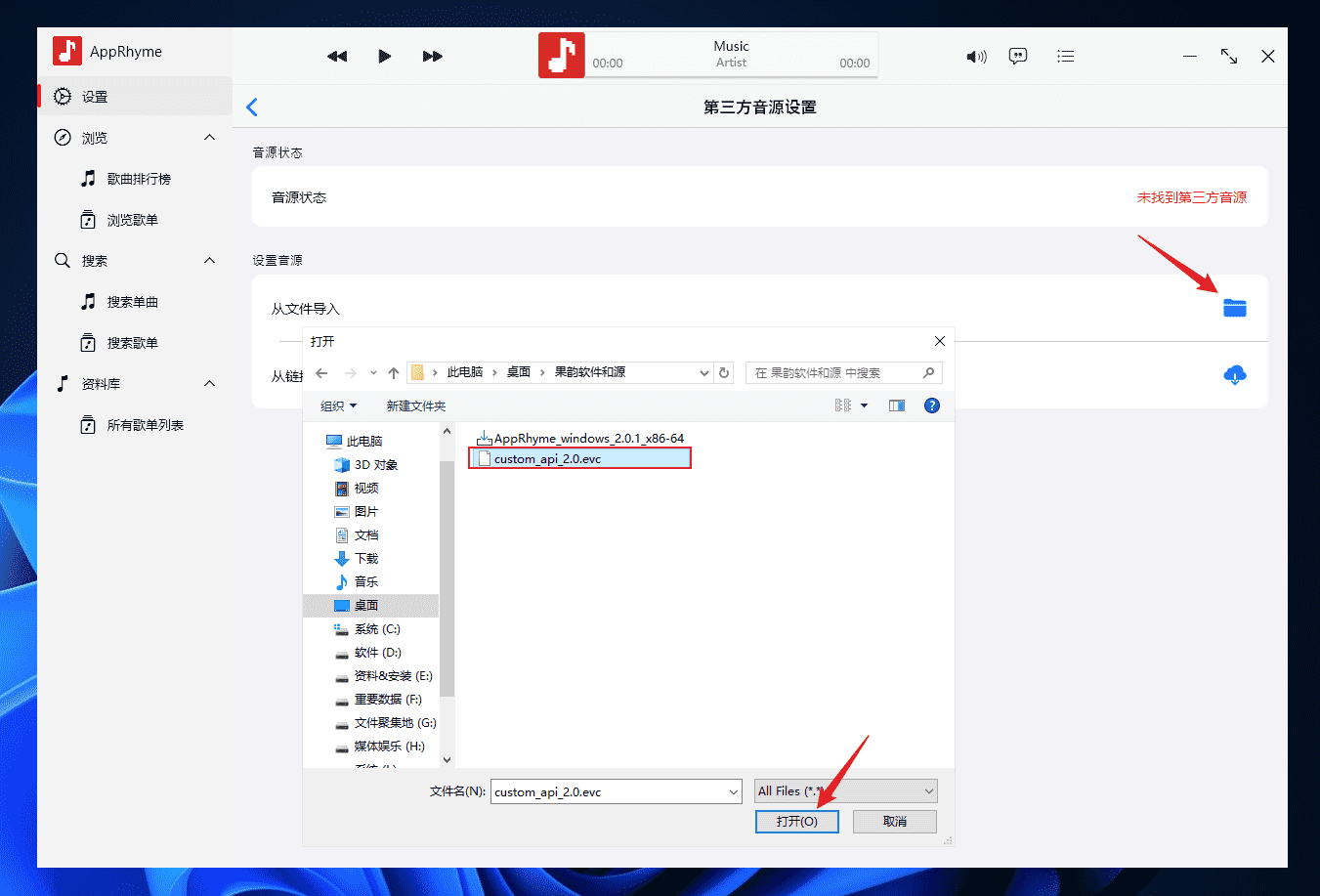Go up one folder level

[394, 373]
